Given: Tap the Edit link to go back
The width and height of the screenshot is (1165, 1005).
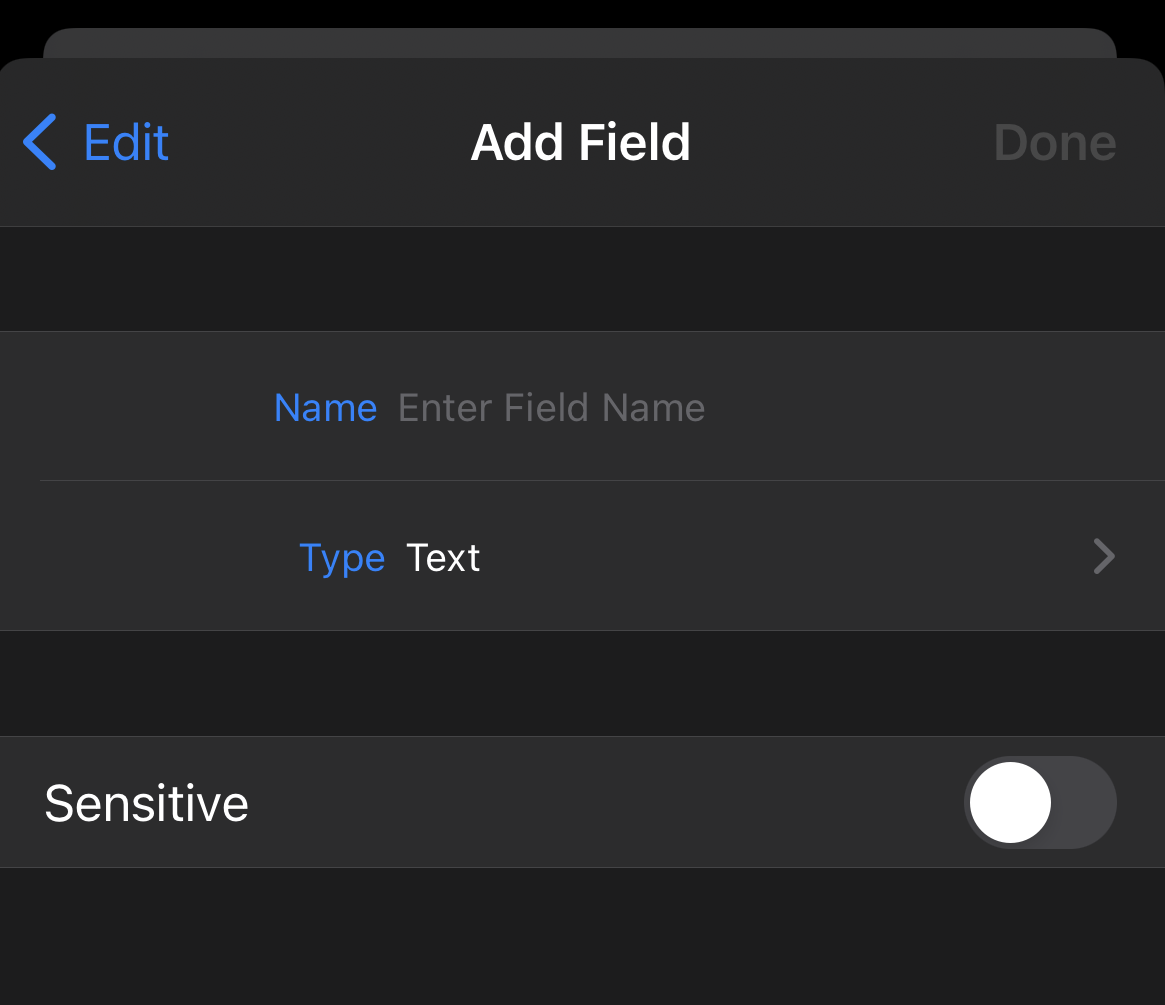Looking at the screenshot, I should 125,142.
